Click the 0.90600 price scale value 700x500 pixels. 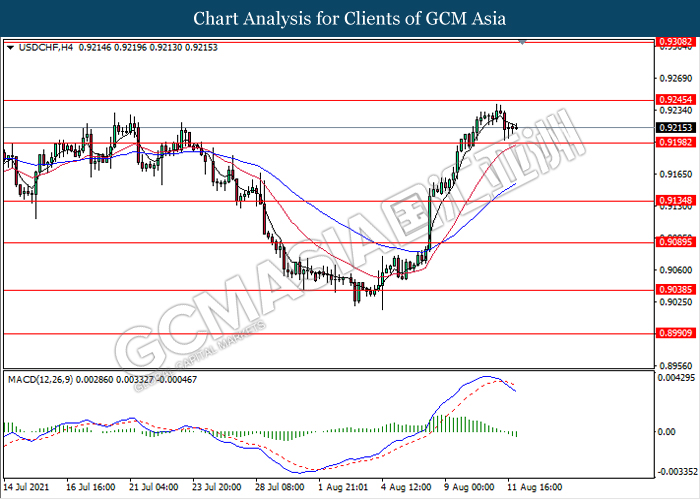tap(676, 270)
